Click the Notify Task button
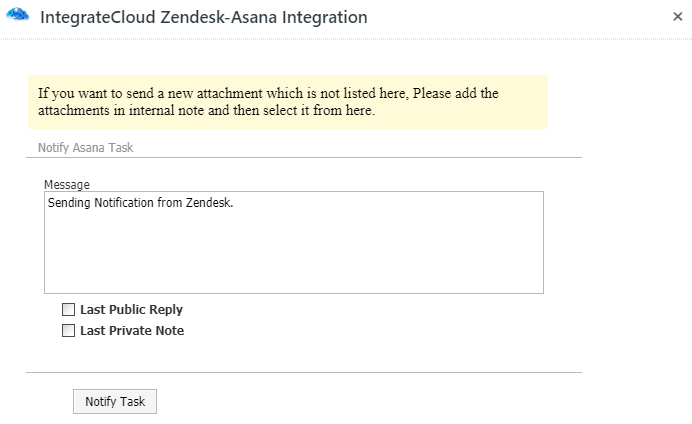Screen dimensions: 692x424 point(115,401)
